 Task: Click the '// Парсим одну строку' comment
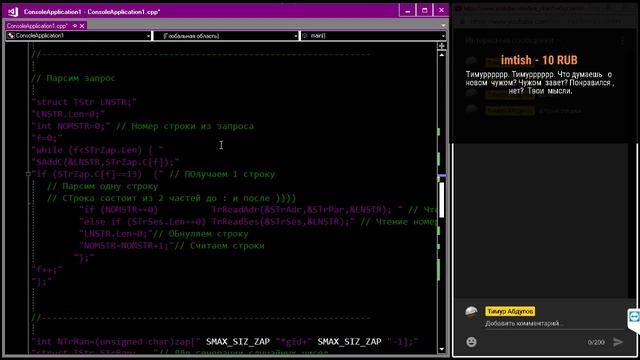coord(102,186)
